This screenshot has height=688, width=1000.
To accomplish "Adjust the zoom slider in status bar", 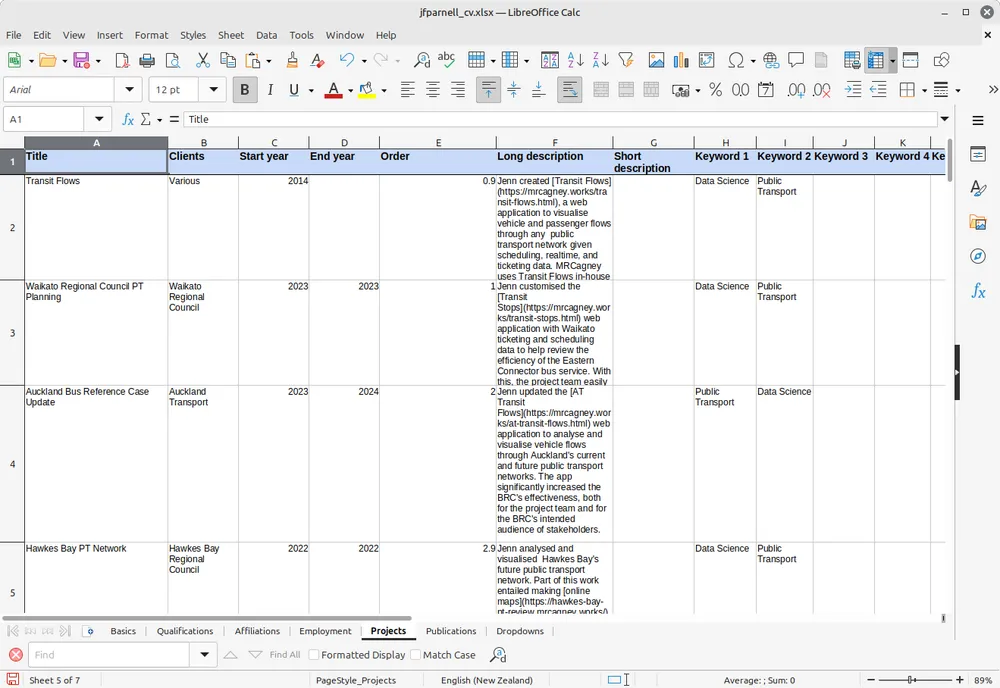I will click(911, 680).
